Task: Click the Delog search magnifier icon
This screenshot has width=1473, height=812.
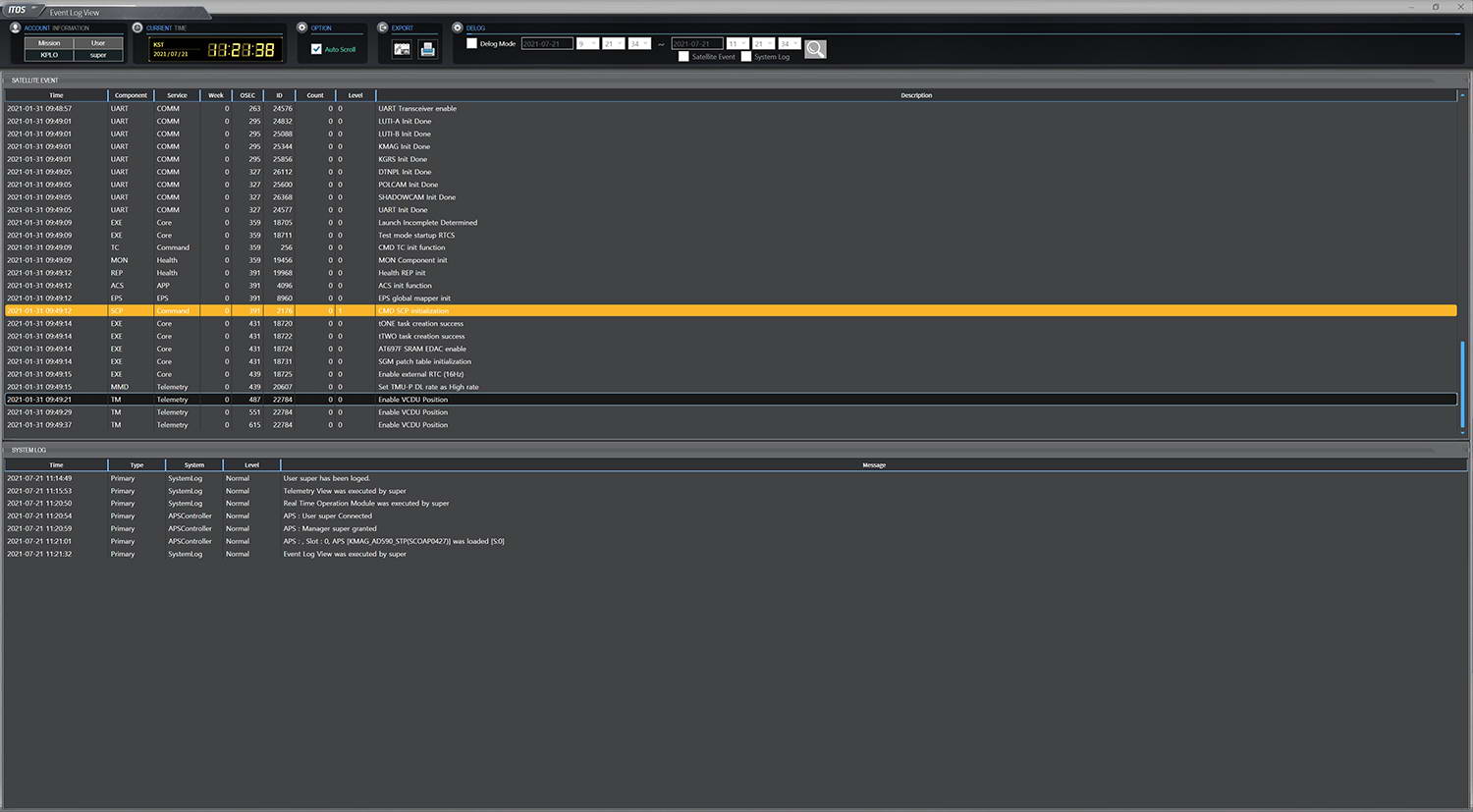Action: tap(815, 49)
